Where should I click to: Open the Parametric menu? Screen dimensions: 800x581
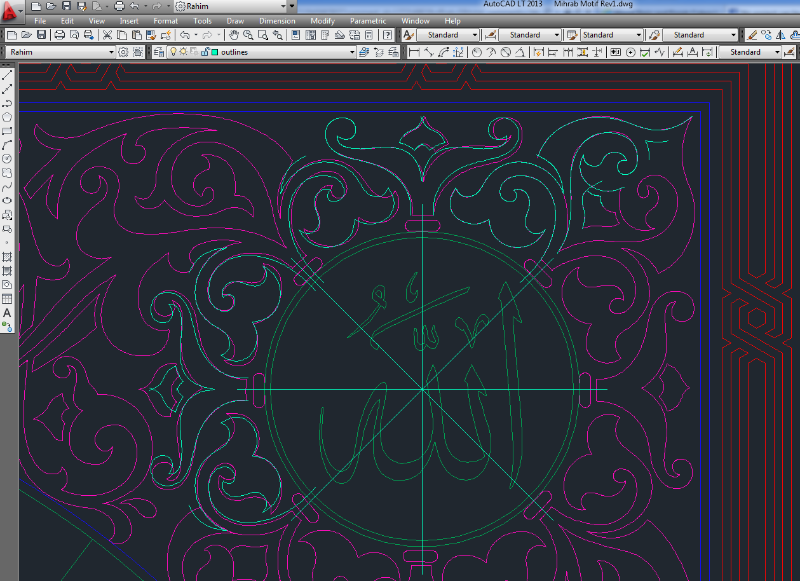click(368, 21)
